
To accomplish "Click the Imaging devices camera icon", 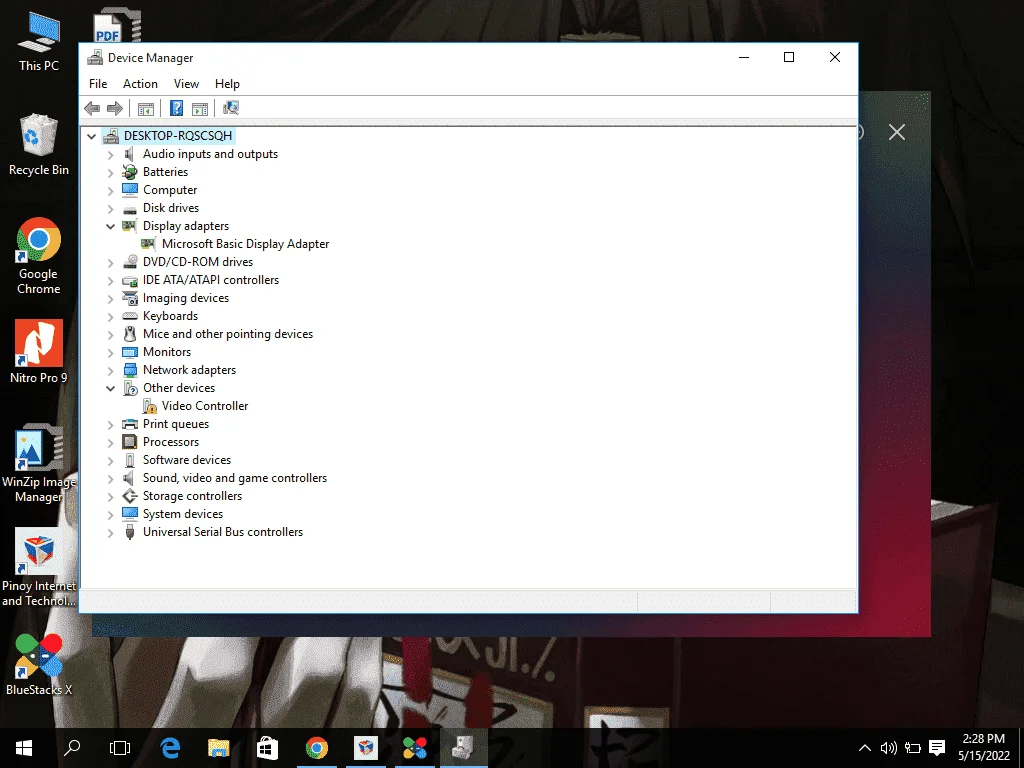I will tap(130, 298).
